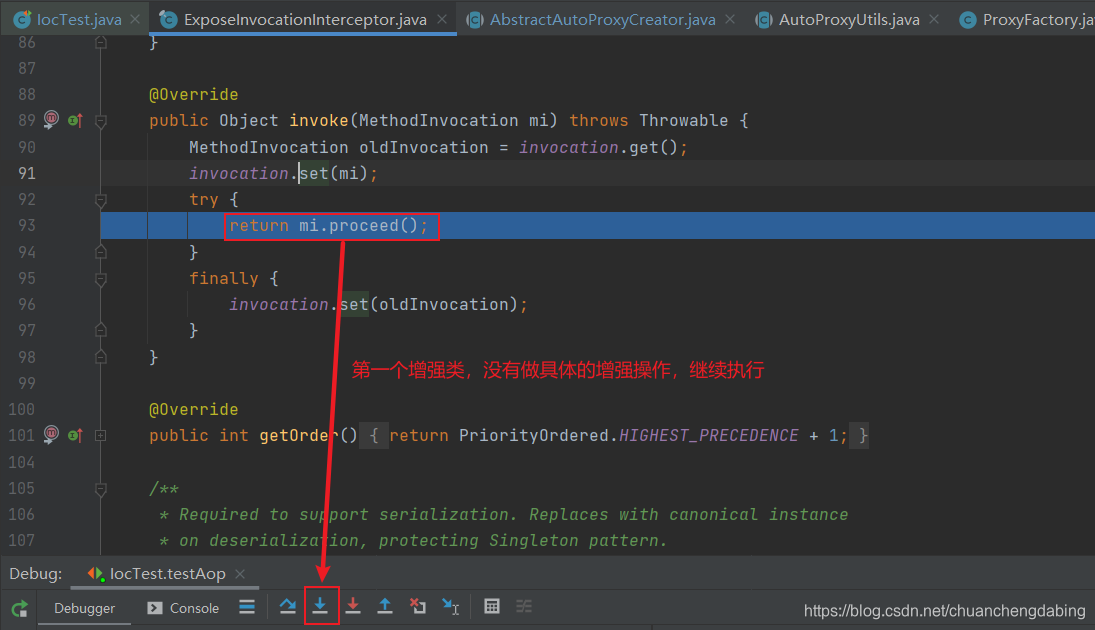Viewport: 1095px width, 630px height.
Task: Collapse the finally block fold at line 95
Action: pos(101,279)
